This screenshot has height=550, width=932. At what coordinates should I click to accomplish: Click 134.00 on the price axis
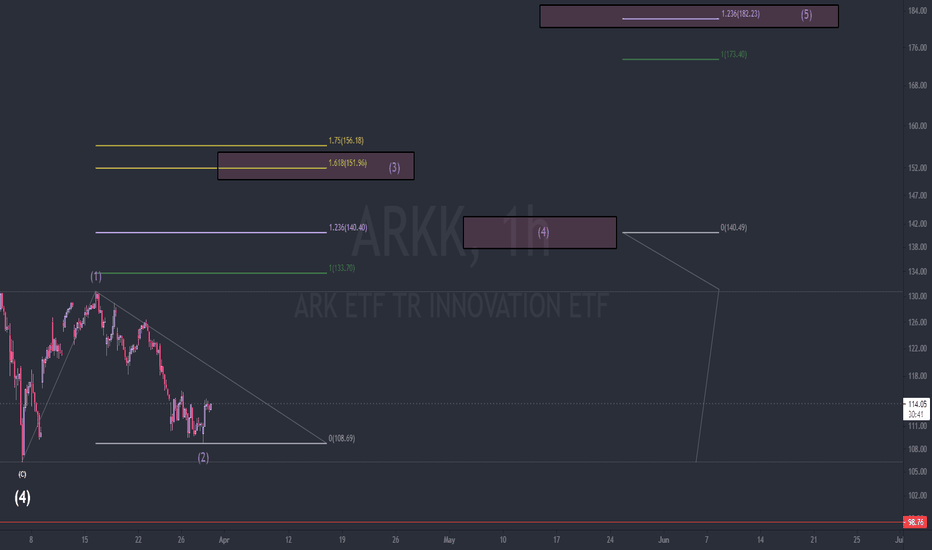click(918, 272)
